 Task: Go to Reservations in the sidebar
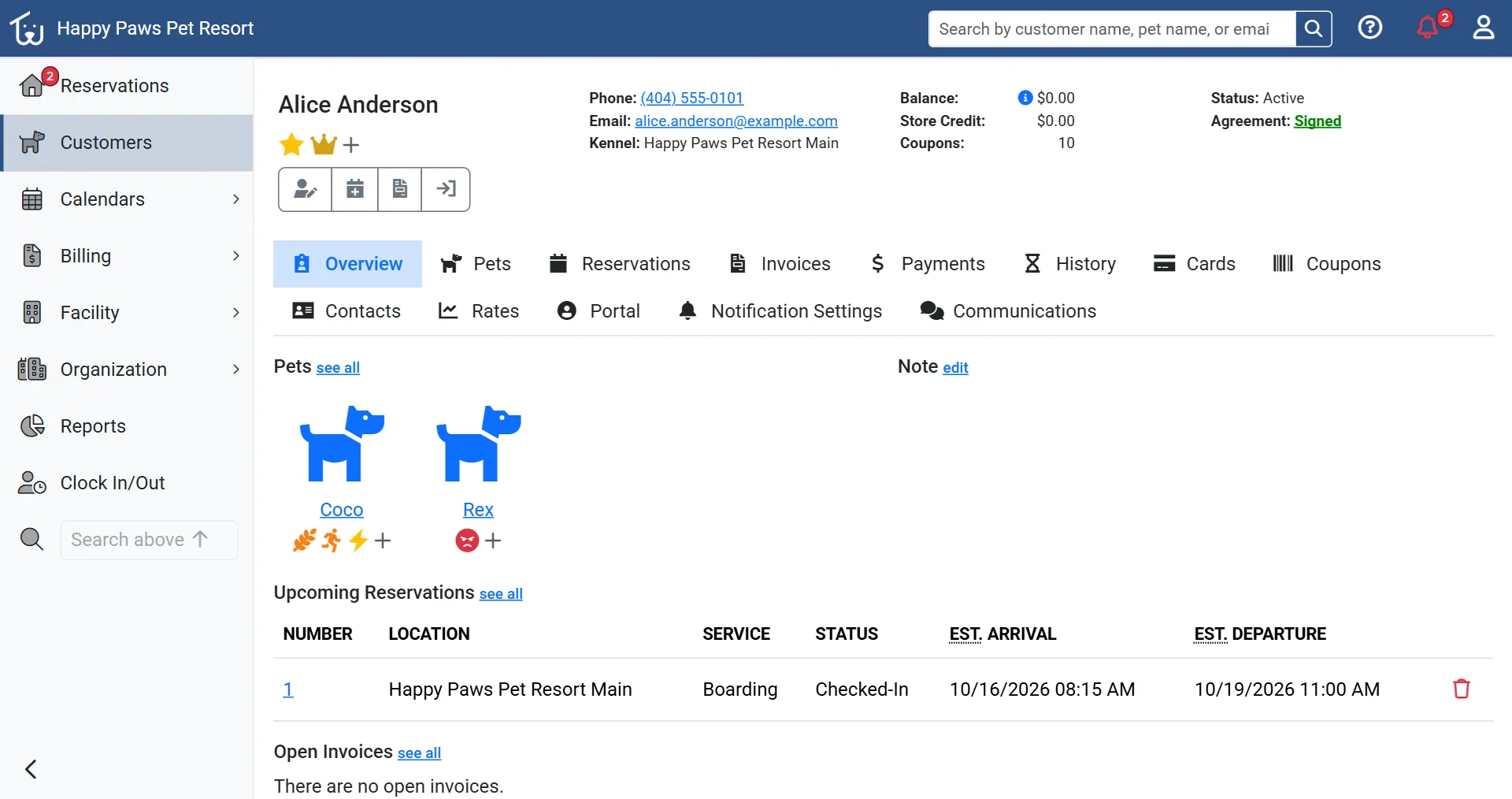tap(127, 86)
